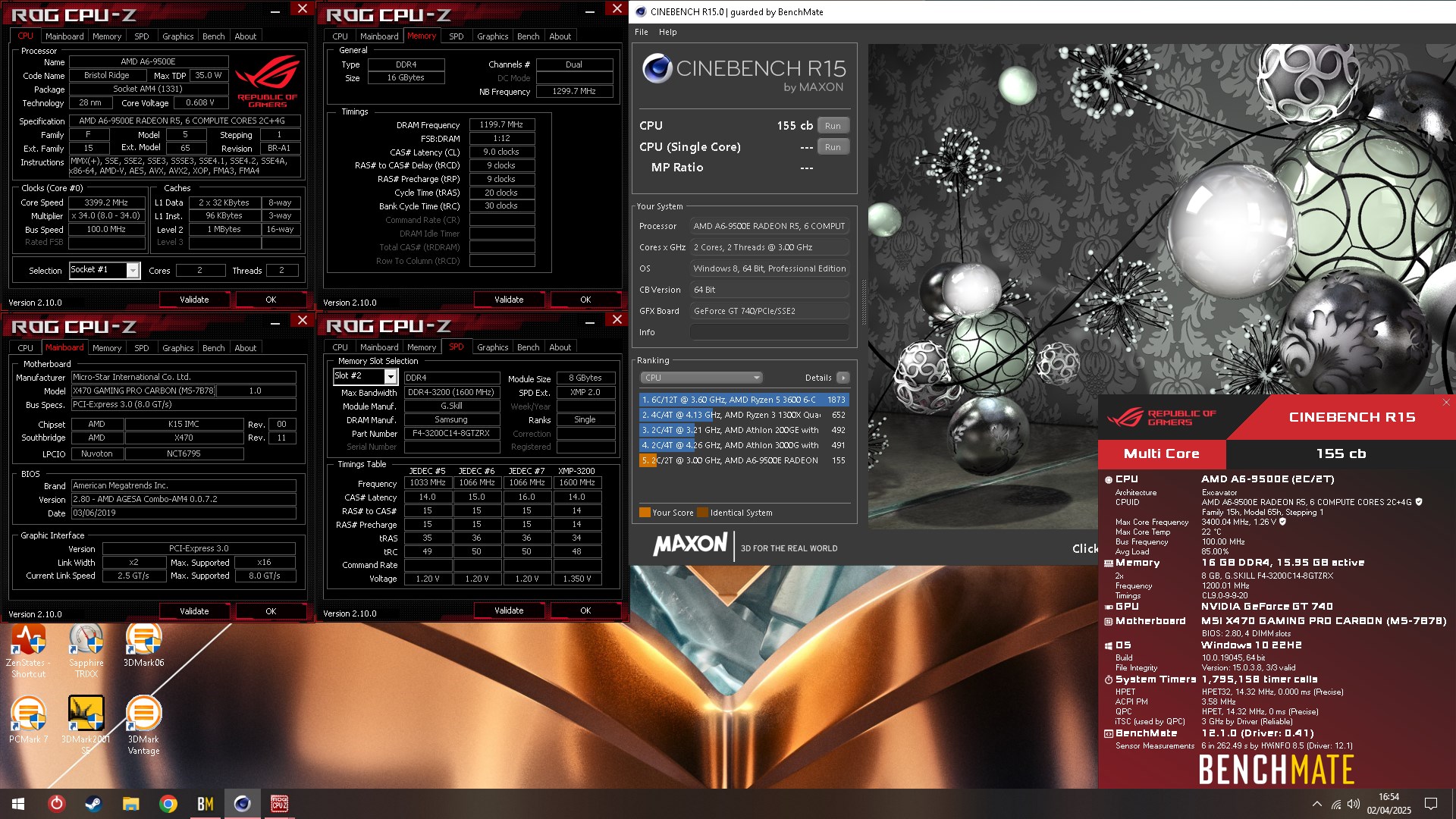1456x819 pixels.
Task: Run the Cinebench CPU test
Action: pos(833,126)
